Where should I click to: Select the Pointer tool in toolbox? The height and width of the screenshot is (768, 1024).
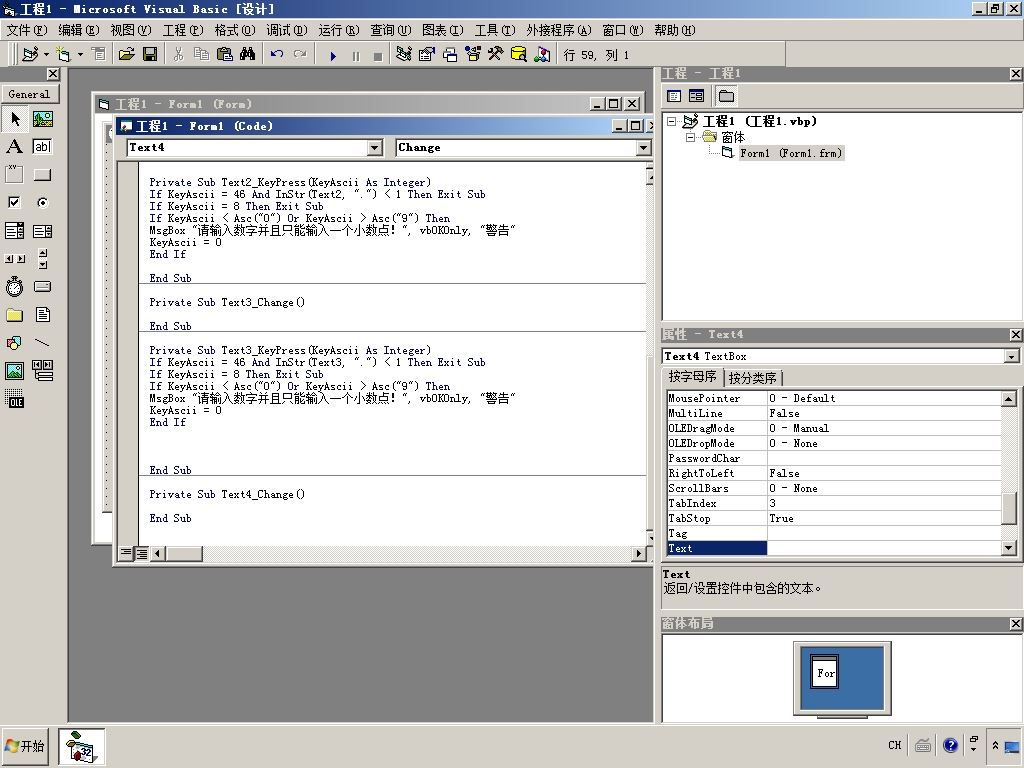tap(14, 119)
